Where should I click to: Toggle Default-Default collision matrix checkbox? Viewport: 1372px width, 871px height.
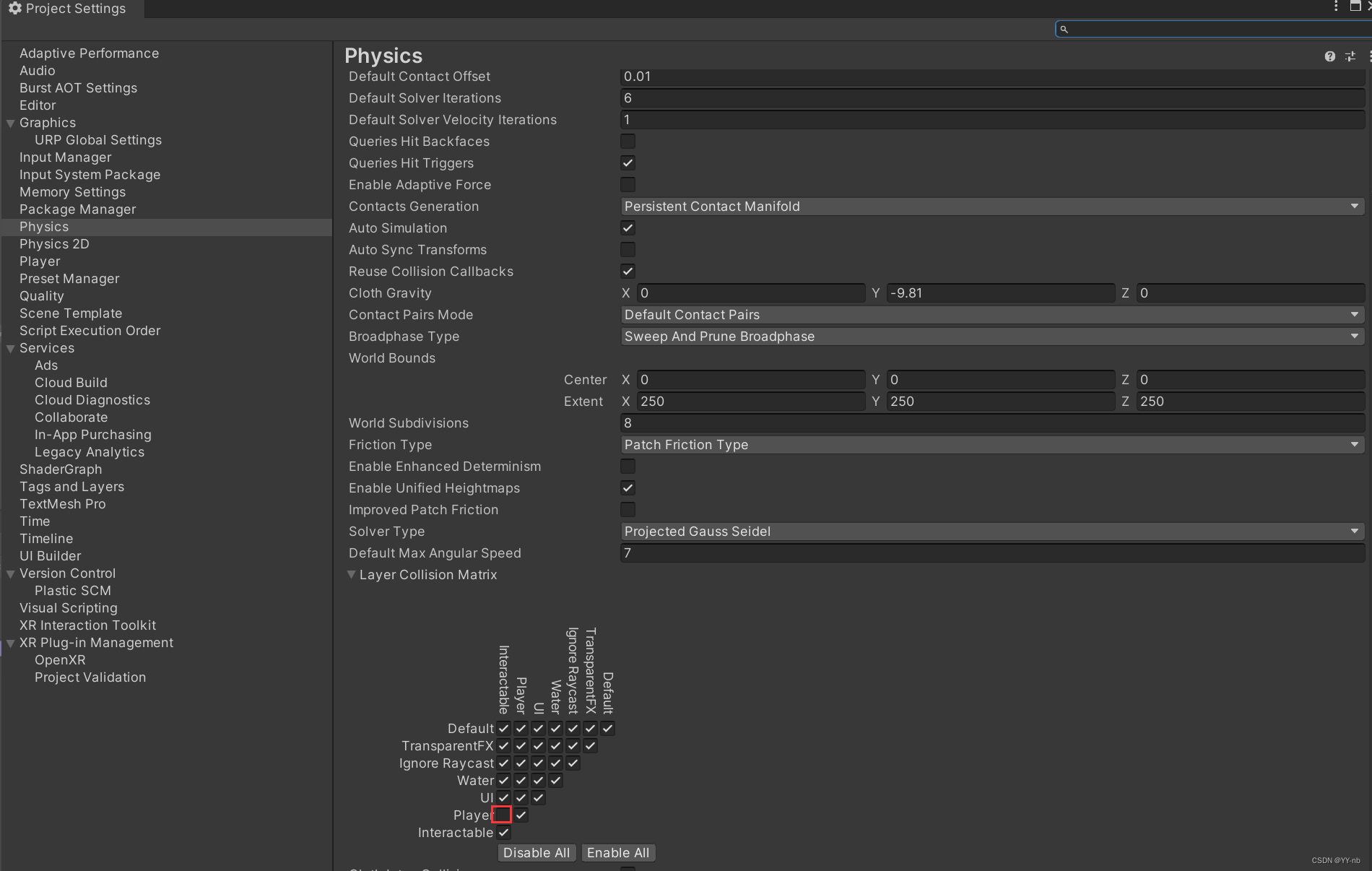pyautogui.click(x=608, y=728)
